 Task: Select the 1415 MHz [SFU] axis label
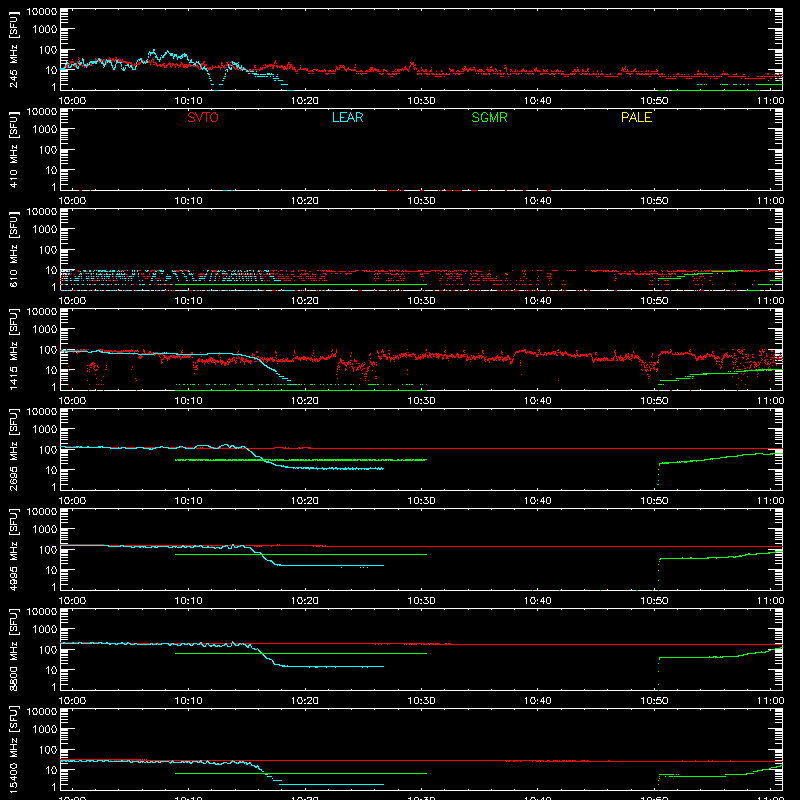(x=14, y=350)
